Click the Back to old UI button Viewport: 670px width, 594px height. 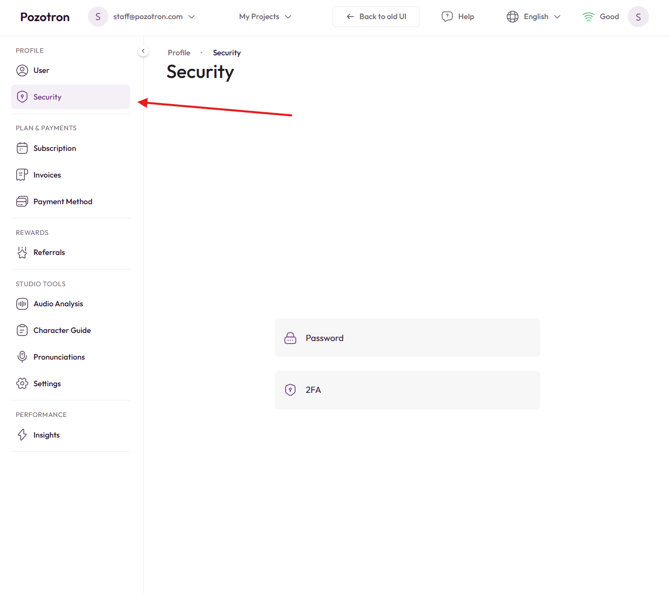coord(376,17)
